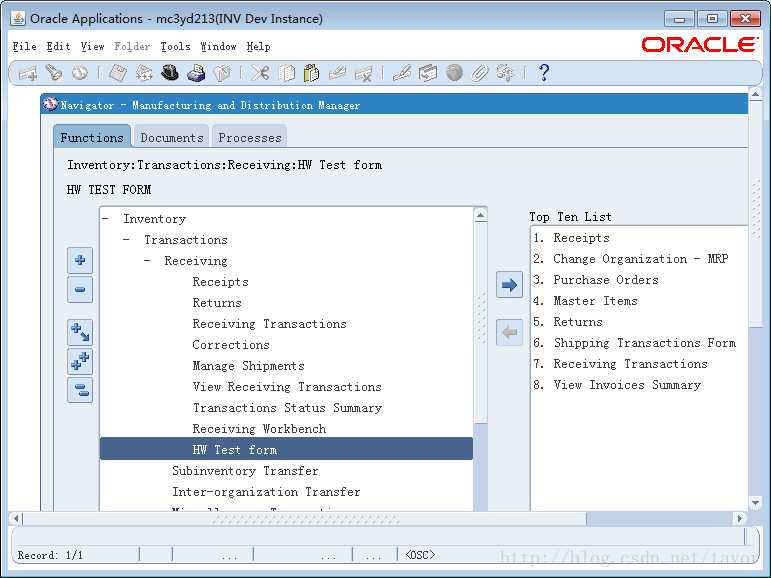Viewport: 771px width, 578px height.
Task: Select Shipping Transactions Form in Top Ten
Action: coord(645,343)
